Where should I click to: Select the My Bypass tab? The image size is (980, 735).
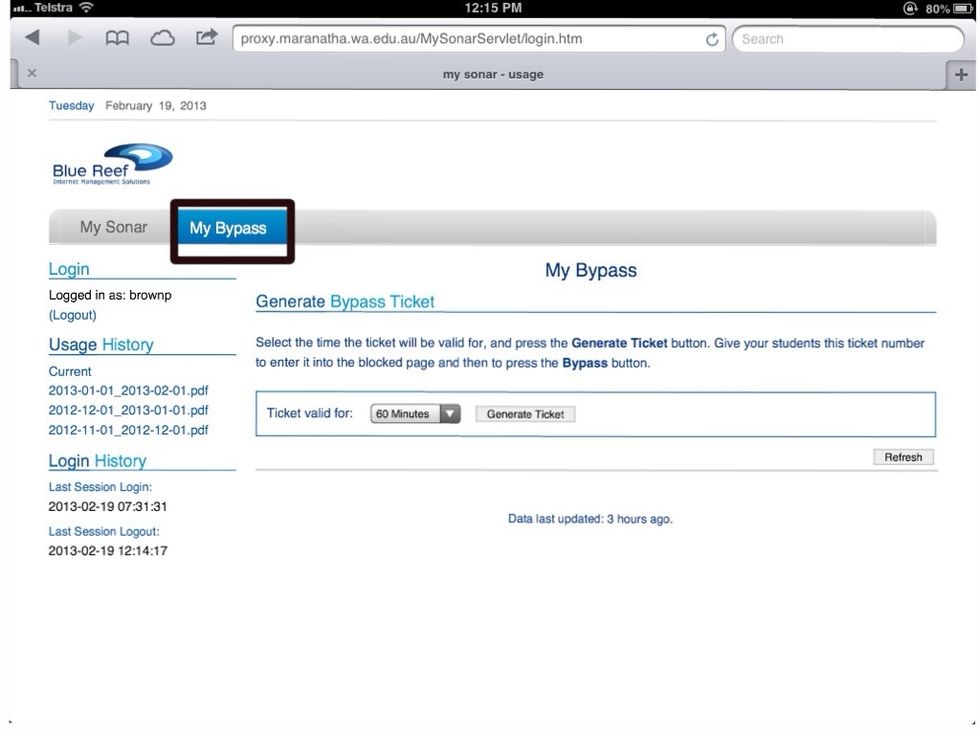[228, 228]
